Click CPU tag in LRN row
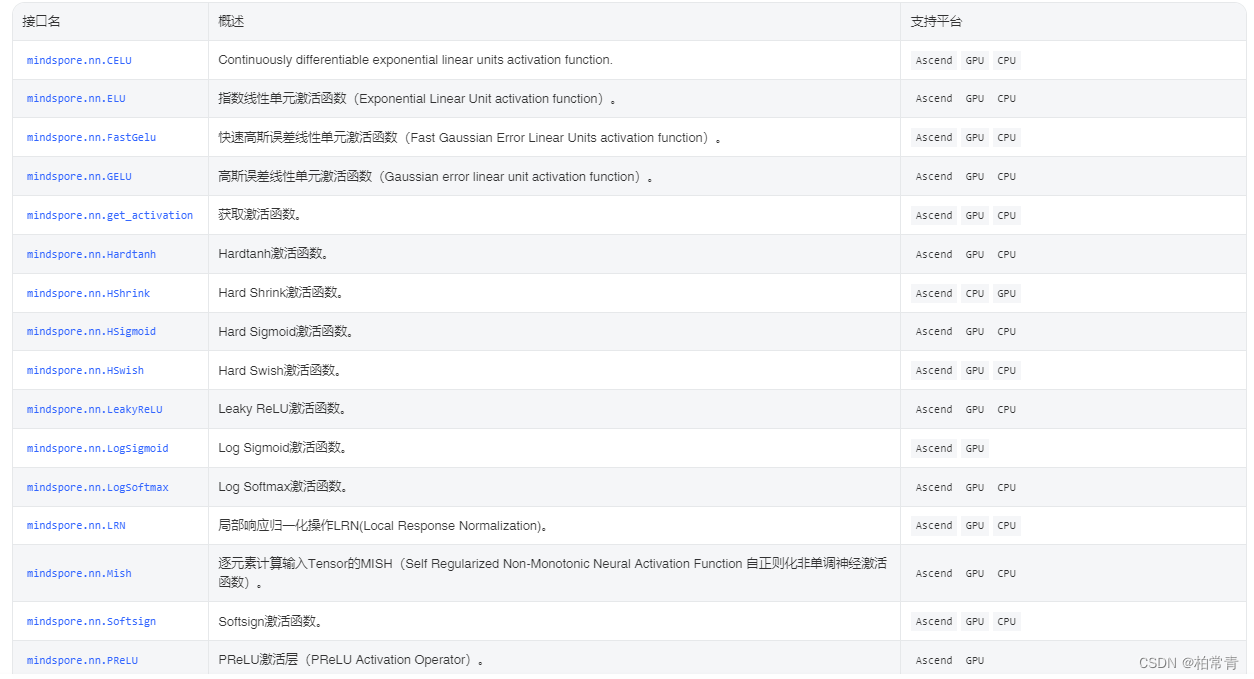This screenshot has width=1254, height=679. [x=1007, y=526]
